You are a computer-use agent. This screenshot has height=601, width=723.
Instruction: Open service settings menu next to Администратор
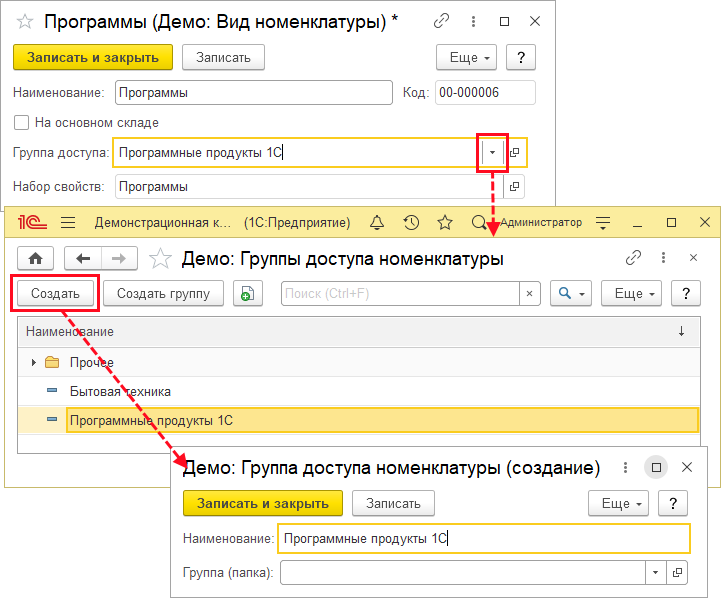point(603,223)
